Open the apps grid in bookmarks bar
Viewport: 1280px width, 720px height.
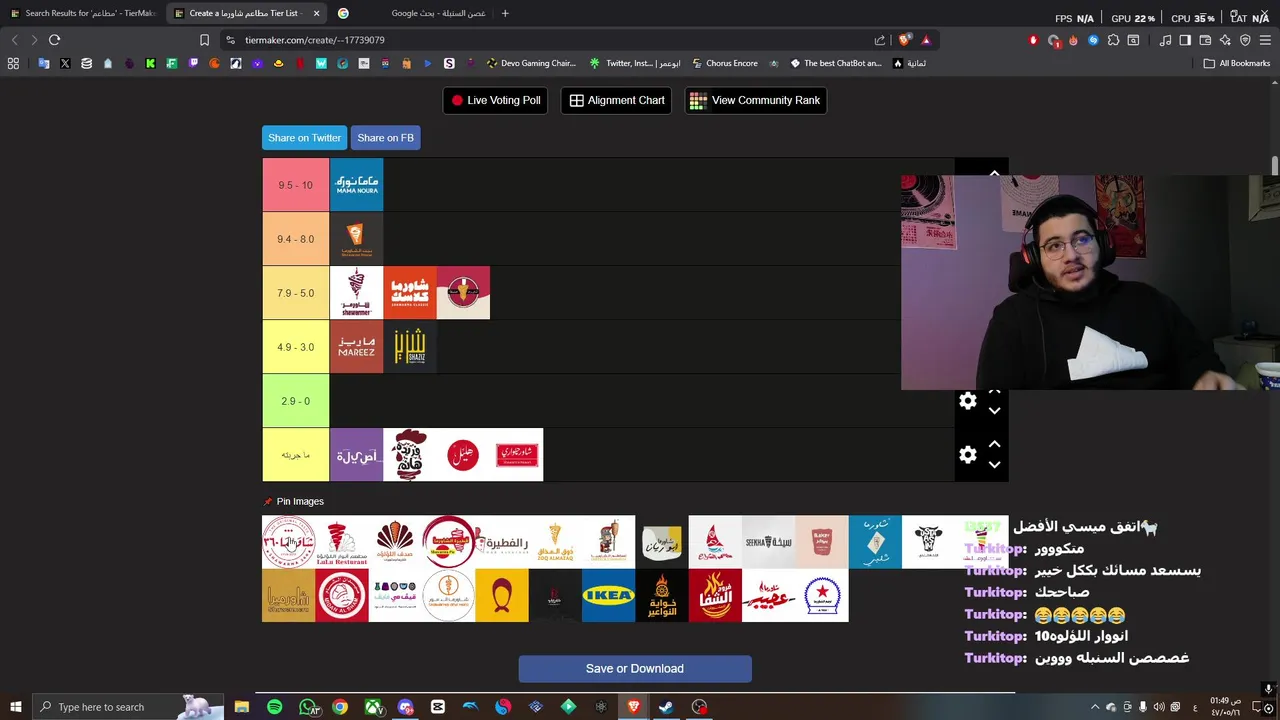click(13, 63)
